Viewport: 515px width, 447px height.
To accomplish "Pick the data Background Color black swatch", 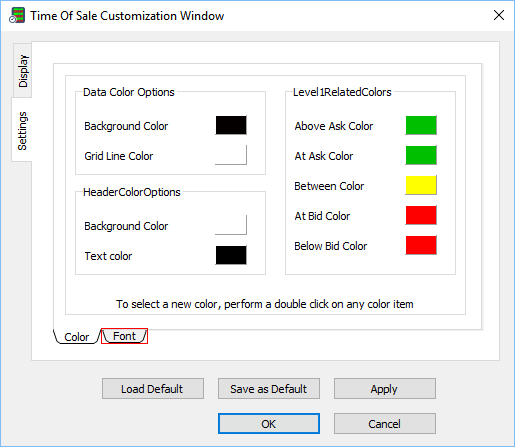I will 231,125.
